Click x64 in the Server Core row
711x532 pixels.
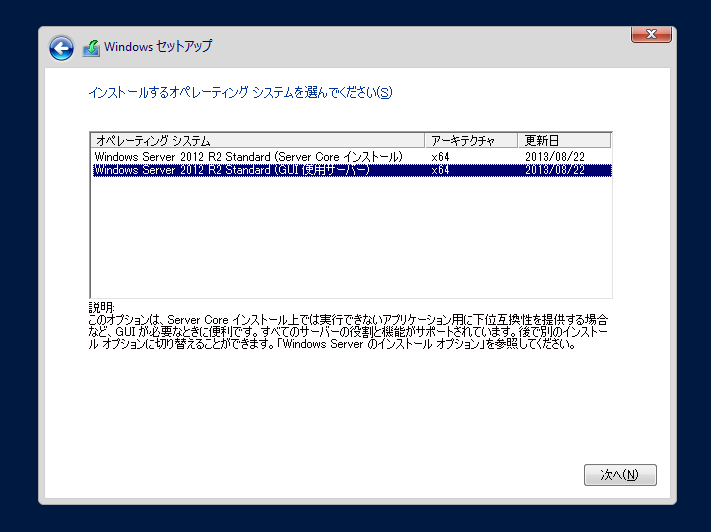pyautogui.click(x=440, y=157)
